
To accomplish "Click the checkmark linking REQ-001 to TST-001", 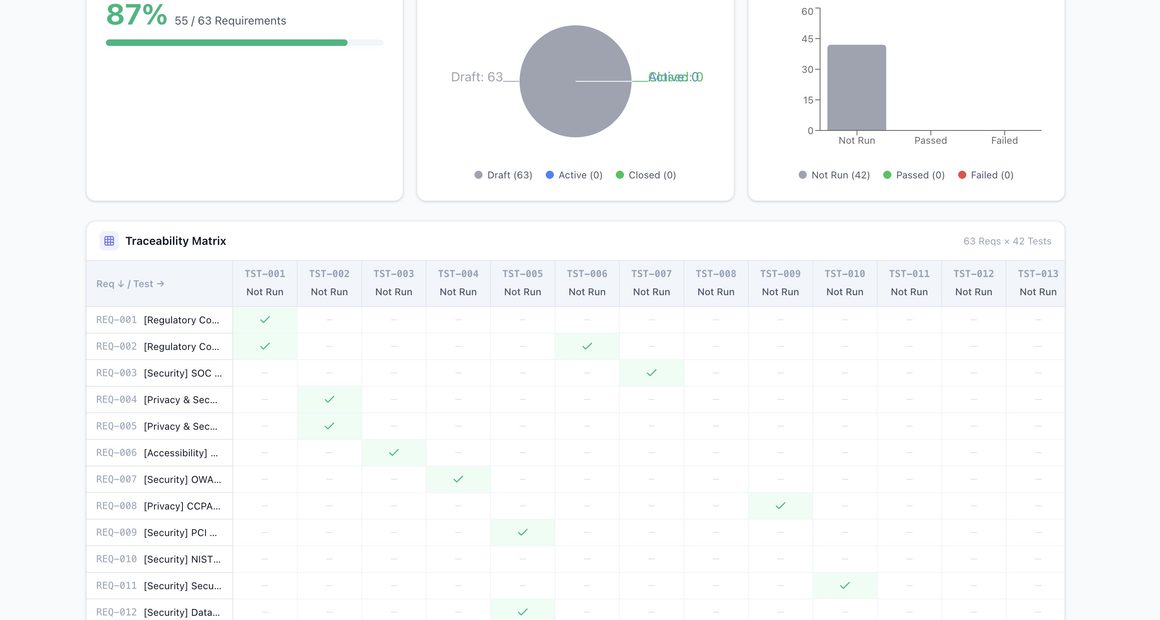I will pyautogui.click(x=265, y=320).
